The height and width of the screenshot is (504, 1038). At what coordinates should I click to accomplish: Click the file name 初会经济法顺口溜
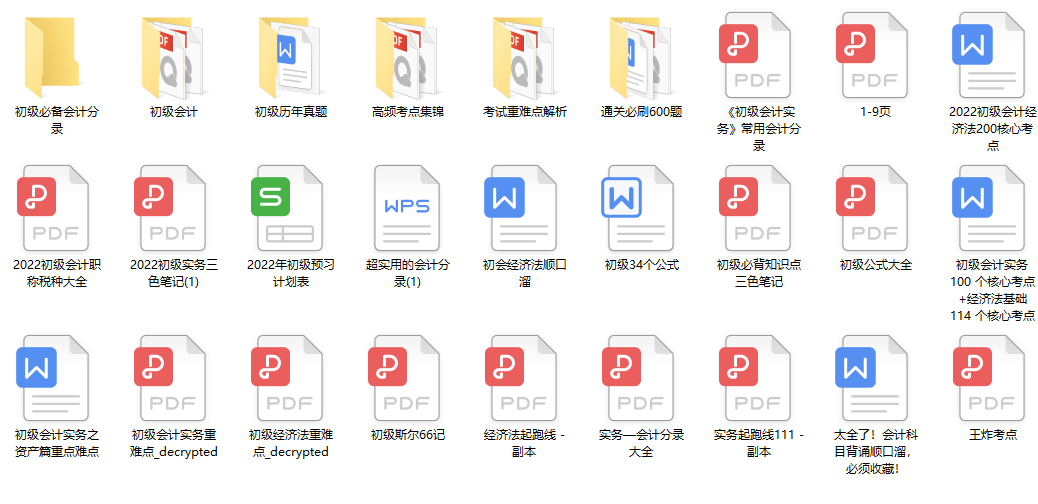point(525,274)
